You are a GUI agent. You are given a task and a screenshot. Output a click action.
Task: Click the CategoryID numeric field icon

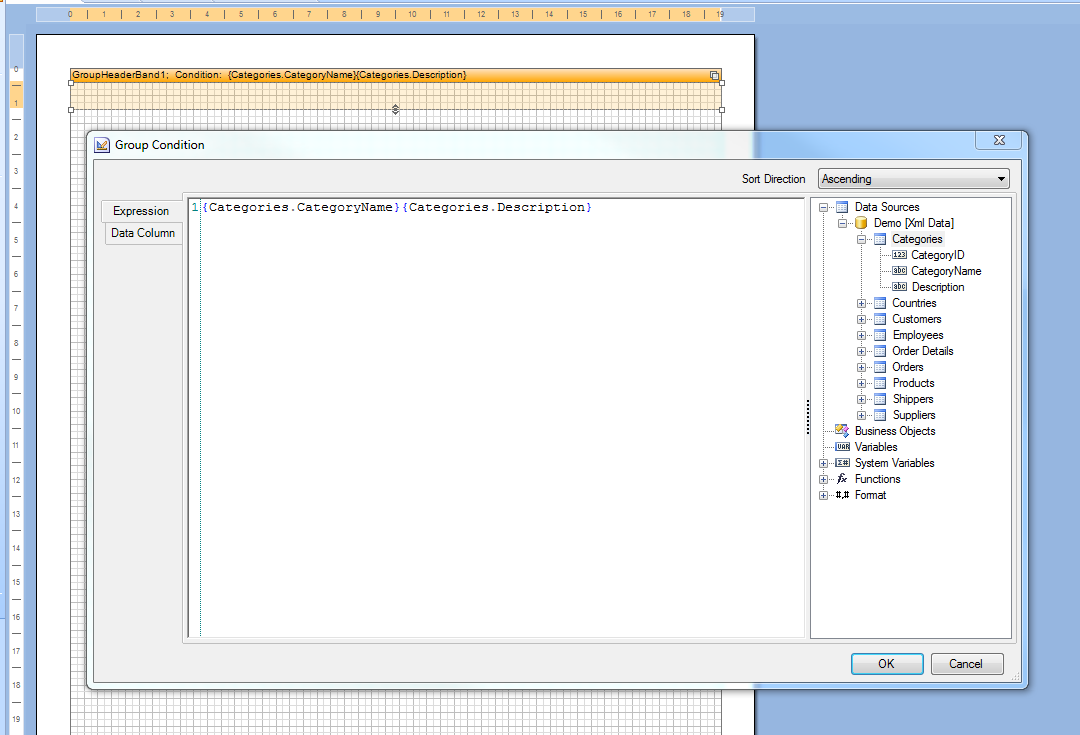pos(900,255)
